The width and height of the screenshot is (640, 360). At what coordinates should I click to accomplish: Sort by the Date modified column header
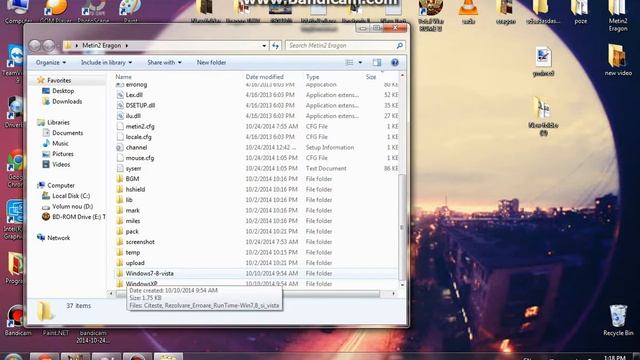[x=264, y=77]
